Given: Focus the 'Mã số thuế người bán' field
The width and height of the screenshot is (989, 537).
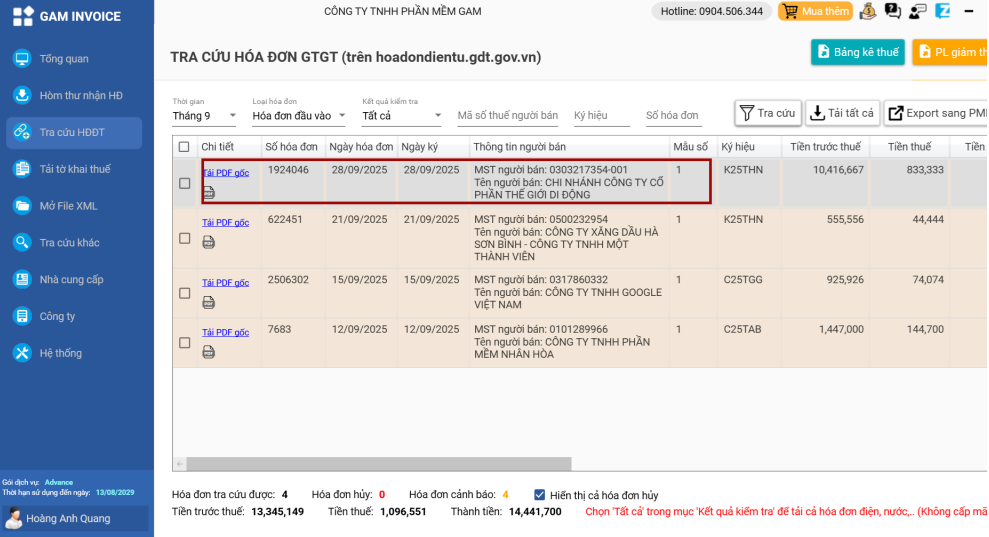Looking at the screenshot, I should click(507, 116).
